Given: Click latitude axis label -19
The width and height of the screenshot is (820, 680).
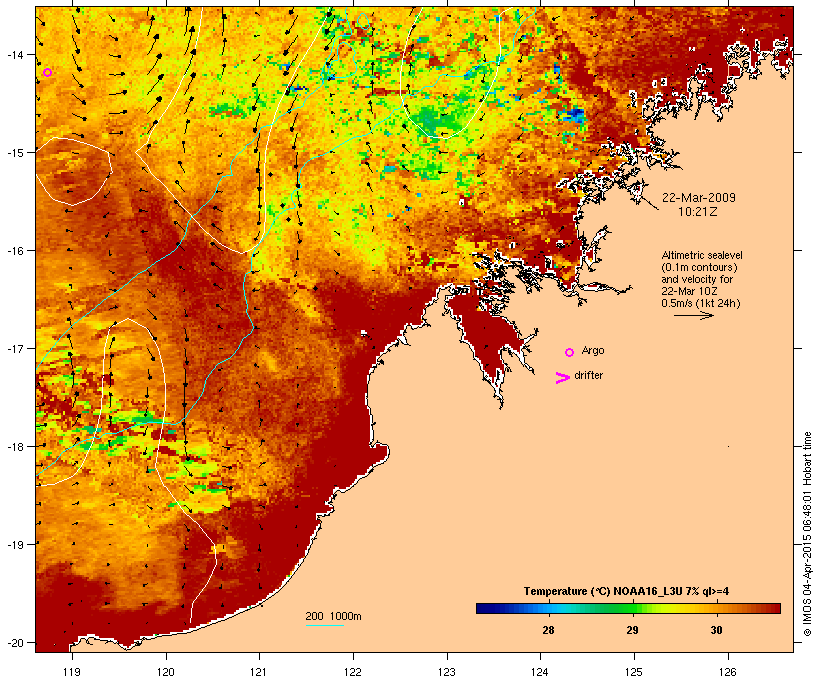Looking at the screenshot, I should pos(13,545).
